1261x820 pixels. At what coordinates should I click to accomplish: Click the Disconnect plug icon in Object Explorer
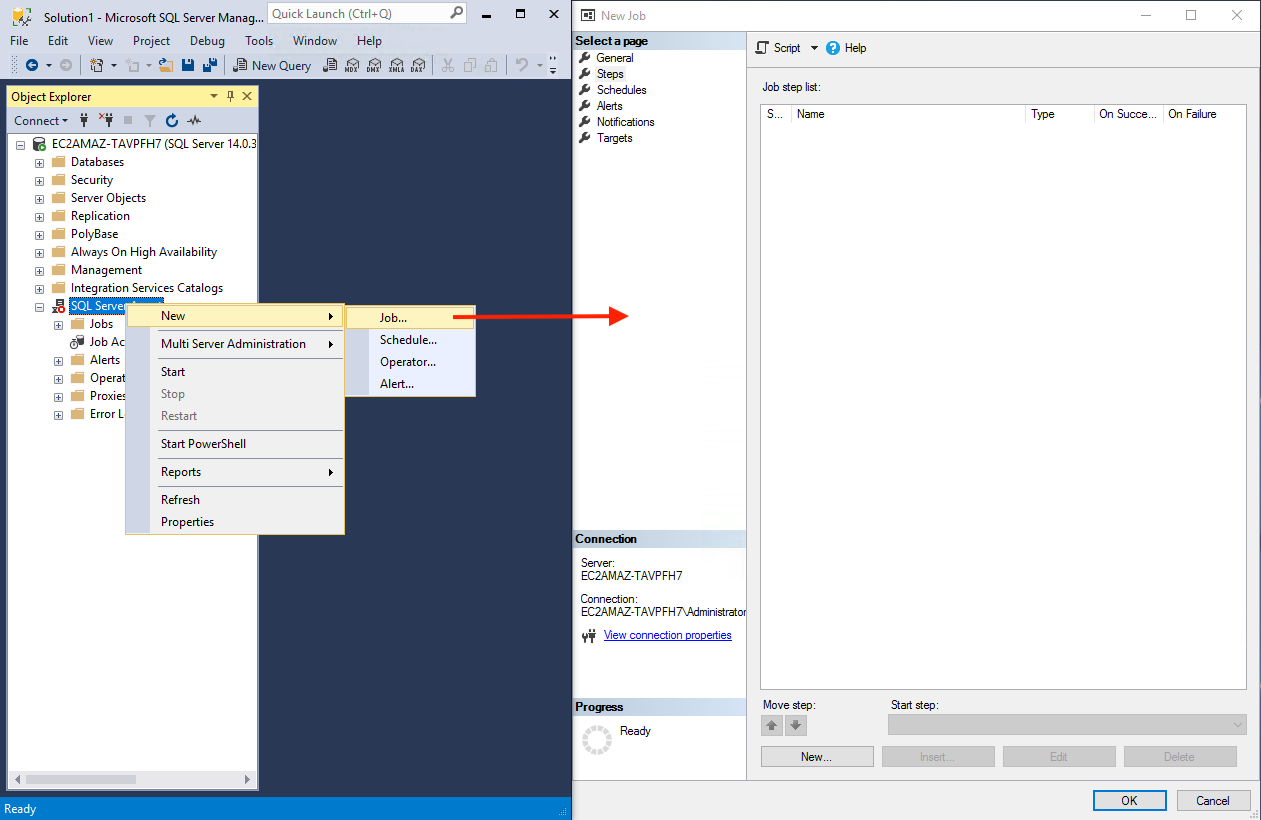106,121
